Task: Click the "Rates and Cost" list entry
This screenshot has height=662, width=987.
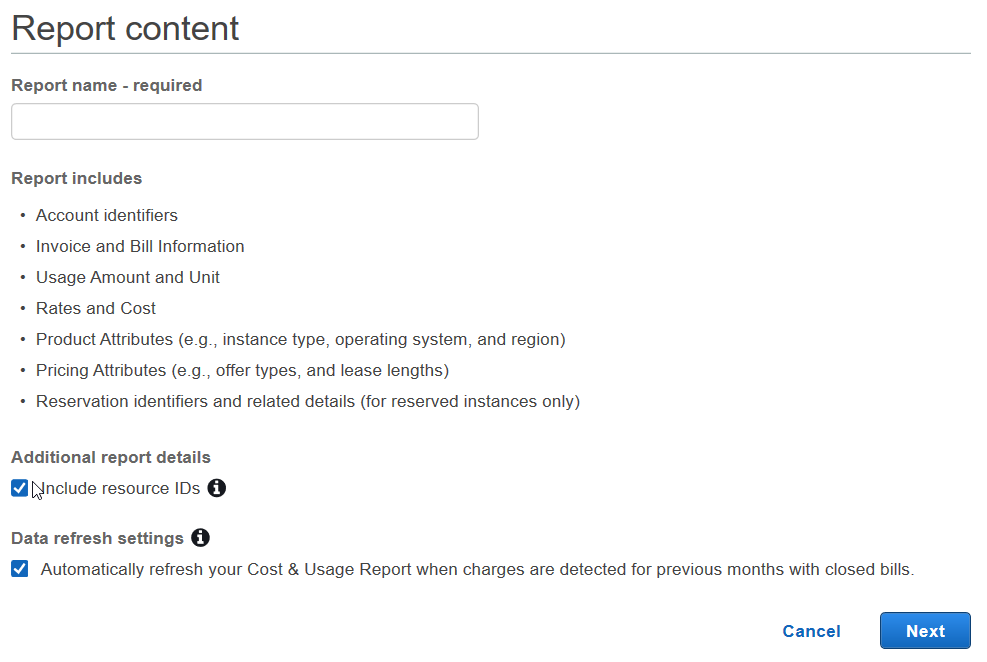Action: tap(96, 308)
